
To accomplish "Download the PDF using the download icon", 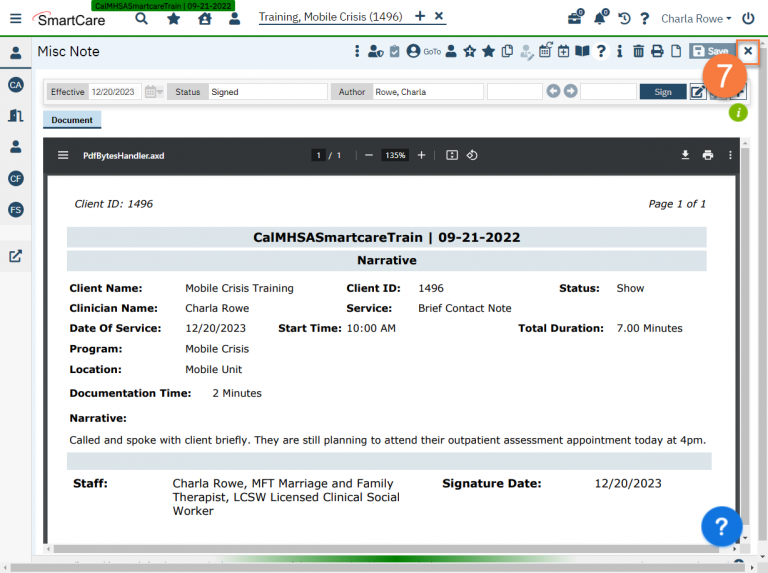I will pyautogui.click(x=686, y=155).
